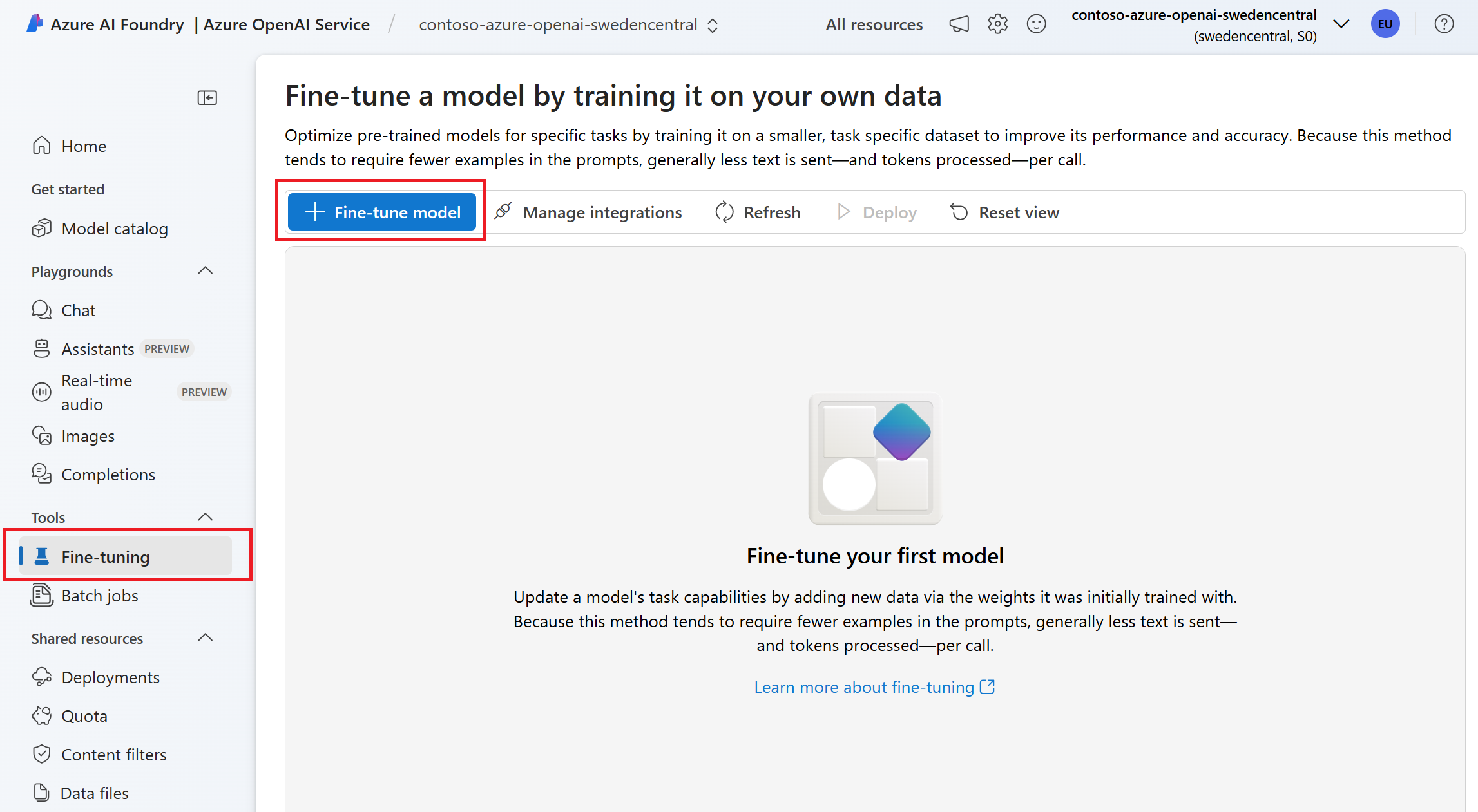1478x812 pixels.
Task: Click Manage integrations plug button
Action: [588, 212]
